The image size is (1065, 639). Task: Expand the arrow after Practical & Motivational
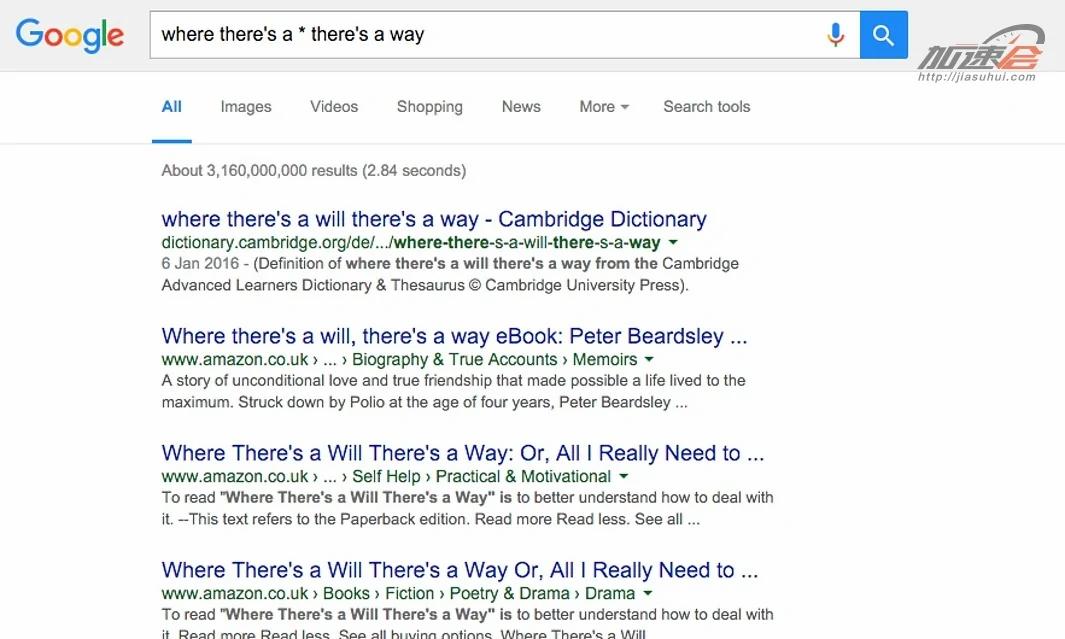624,477
